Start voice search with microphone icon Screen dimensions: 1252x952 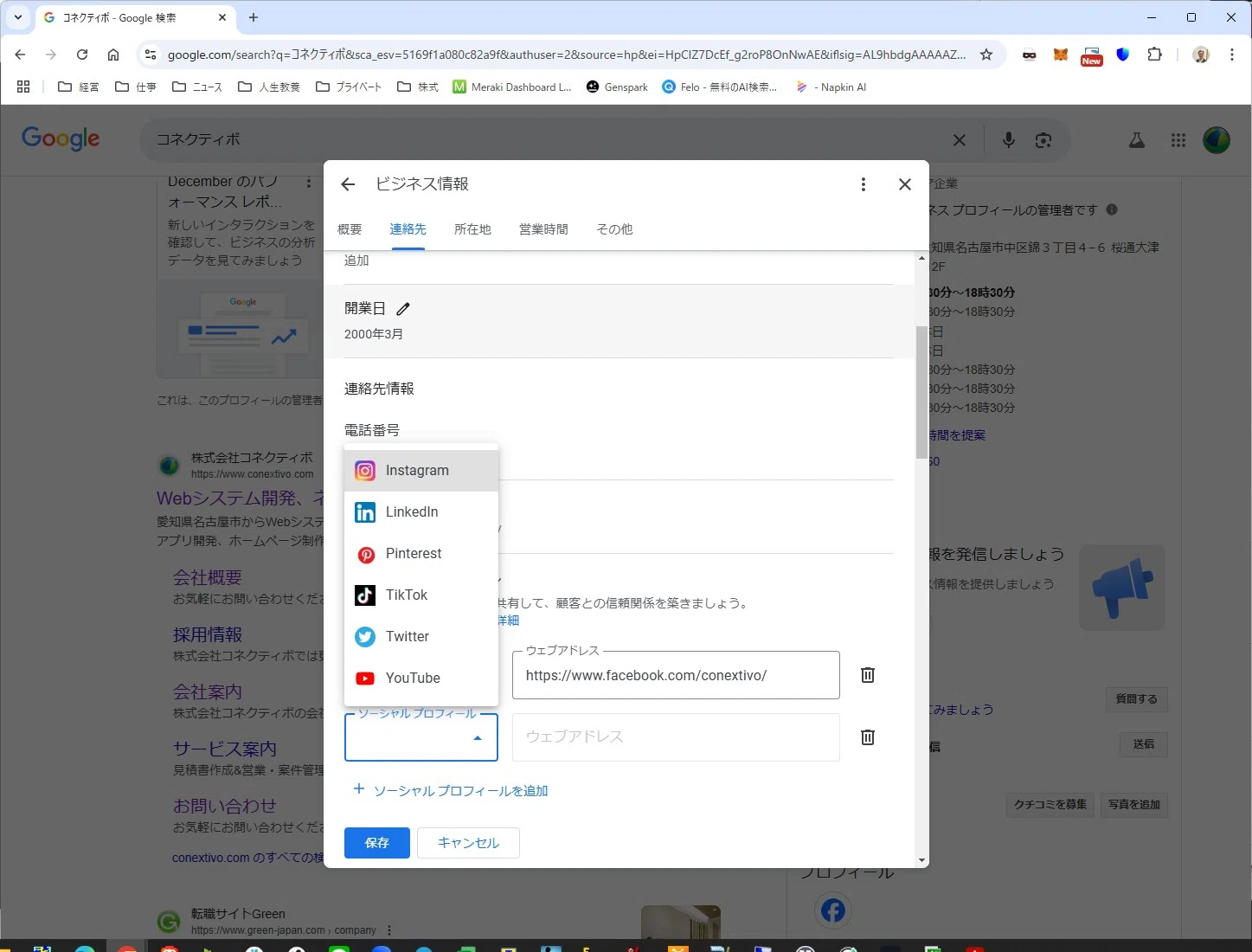tap(1008, 140)
